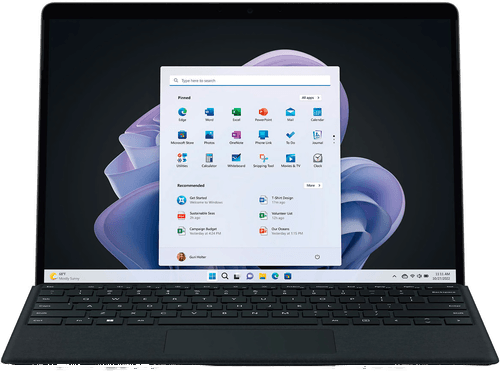Open the weather widget on the taskbar
500x371 pixels.
click(65, 276)
